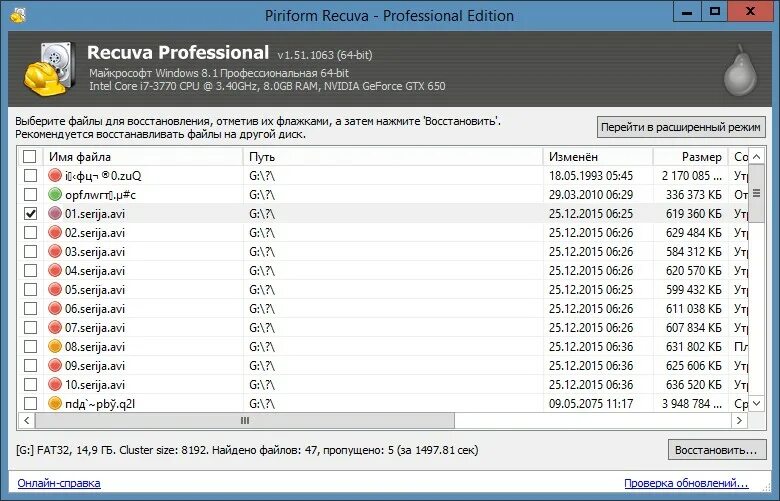Click red status dot of 09.serija.avi
This screenshot has height=501, width=780.
click(55, 366)
